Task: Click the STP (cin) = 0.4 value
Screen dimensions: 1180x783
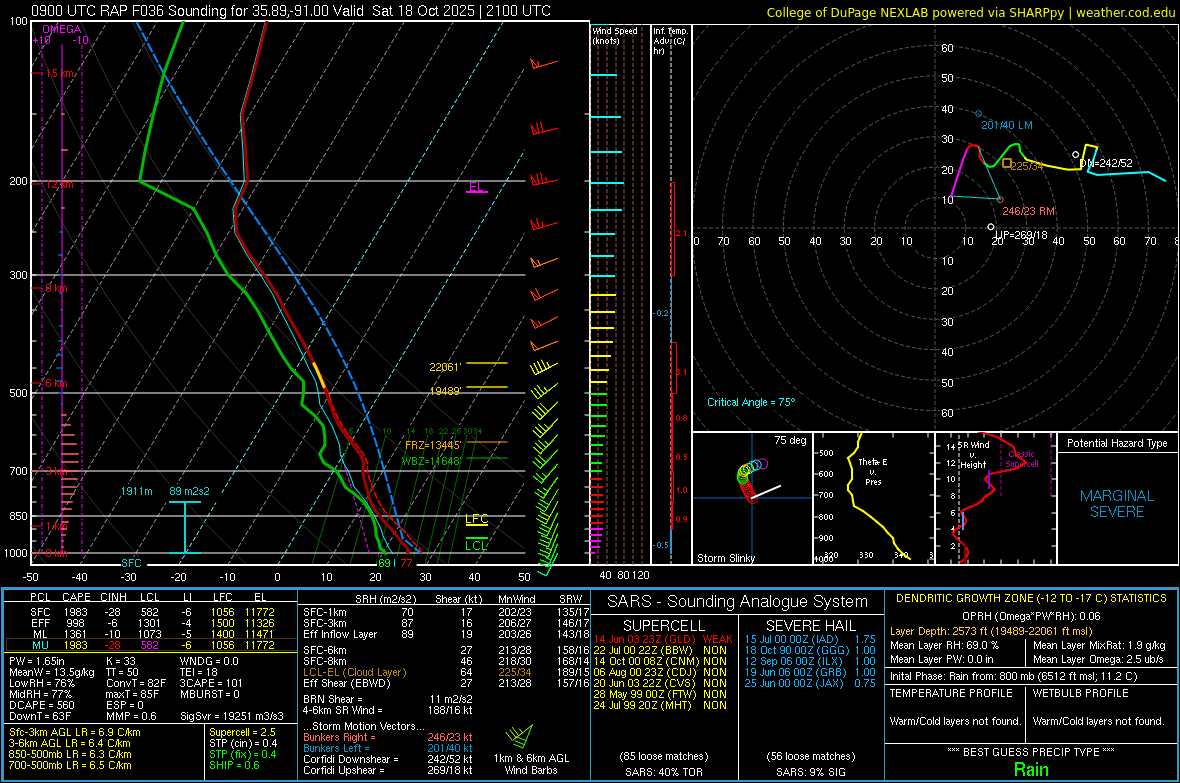Action: coord(243,743)
